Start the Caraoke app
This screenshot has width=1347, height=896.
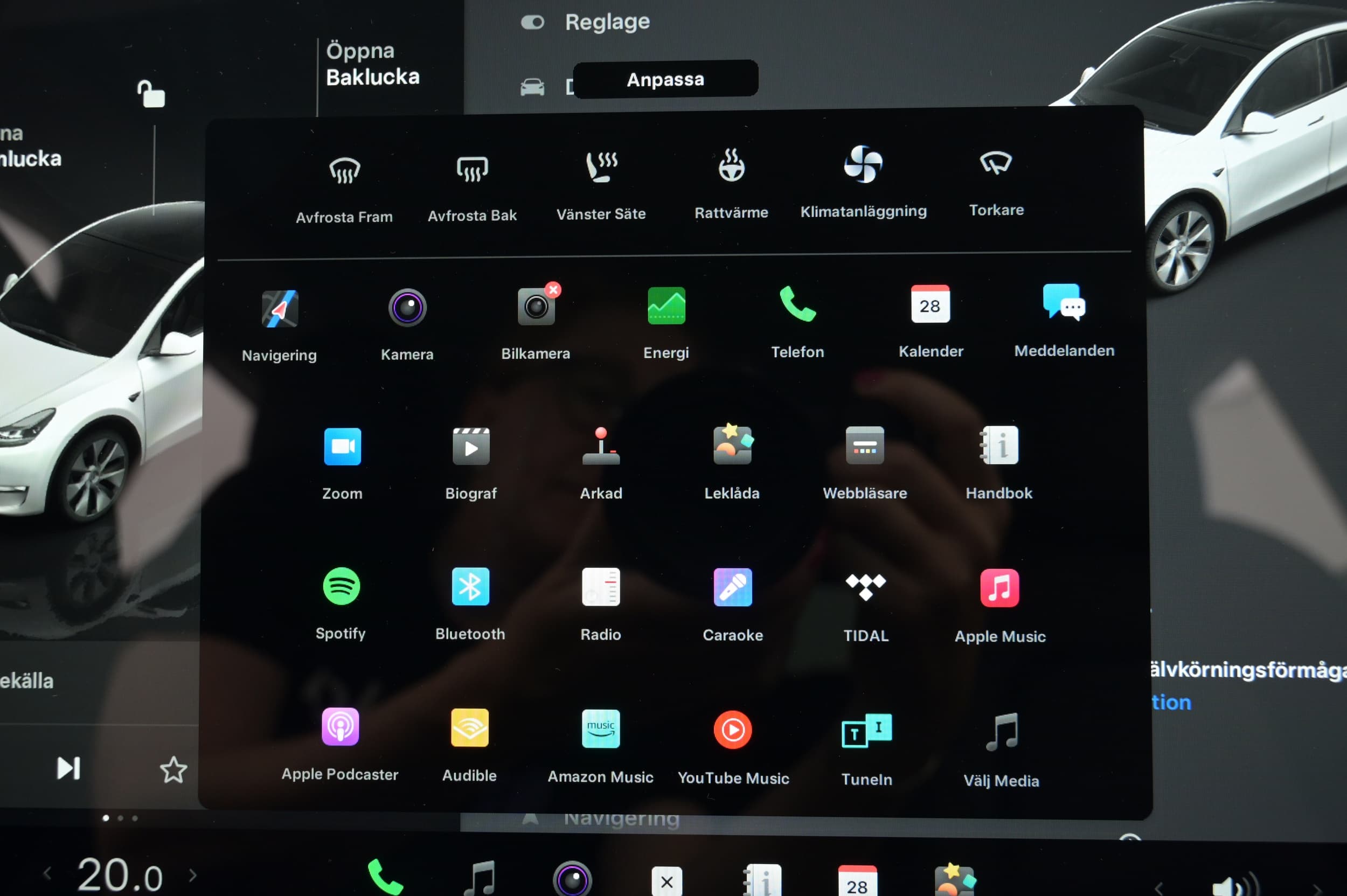coord(733,606)
